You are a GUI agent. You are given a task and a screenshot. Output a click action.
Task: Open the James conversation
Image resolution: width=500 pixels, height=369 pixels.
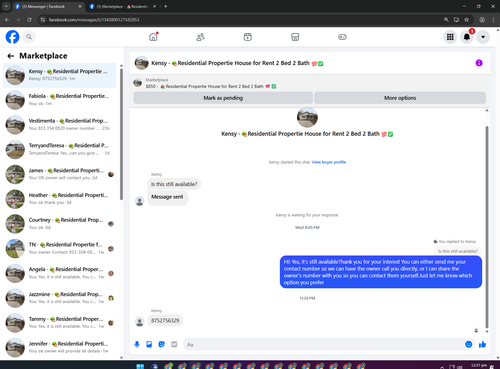[59, 174]
